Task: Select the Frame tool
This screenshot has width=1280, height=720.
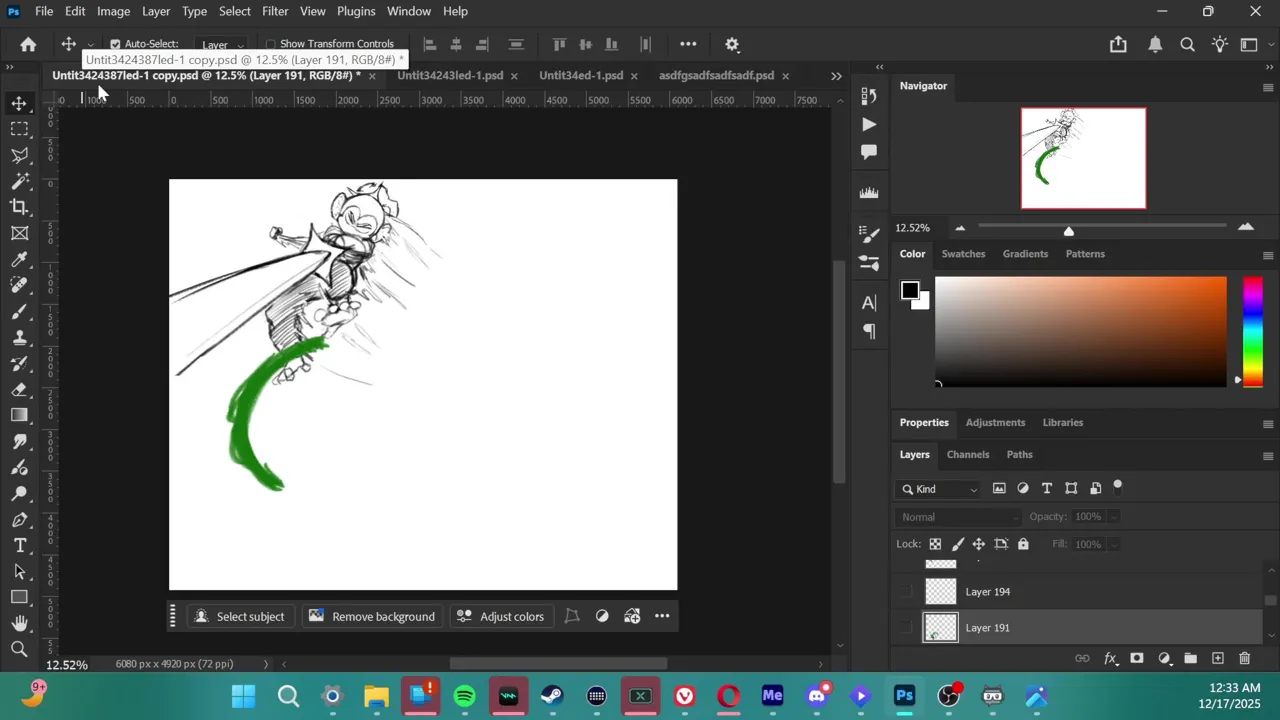Action: [19, 233]
